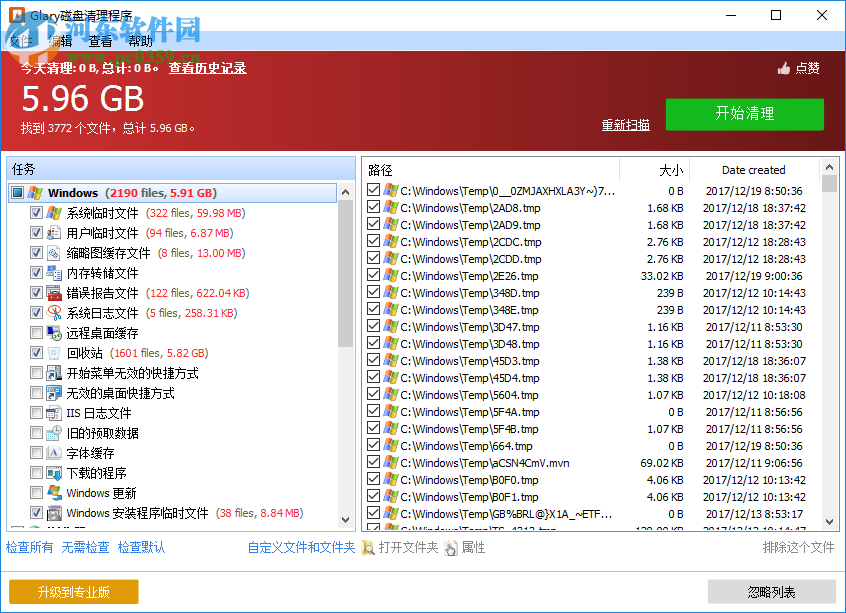Uncheck the 2AD8.tmp file checkbox
Screen dimensions: 846x613
click(372, 207)
